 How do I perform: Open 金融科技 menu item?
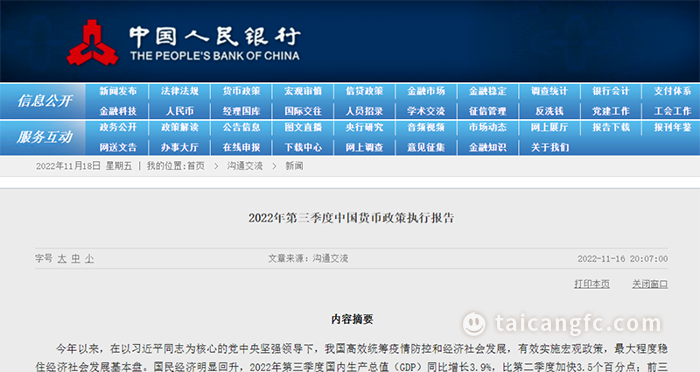pyautogui.click(x=118, y=111)
